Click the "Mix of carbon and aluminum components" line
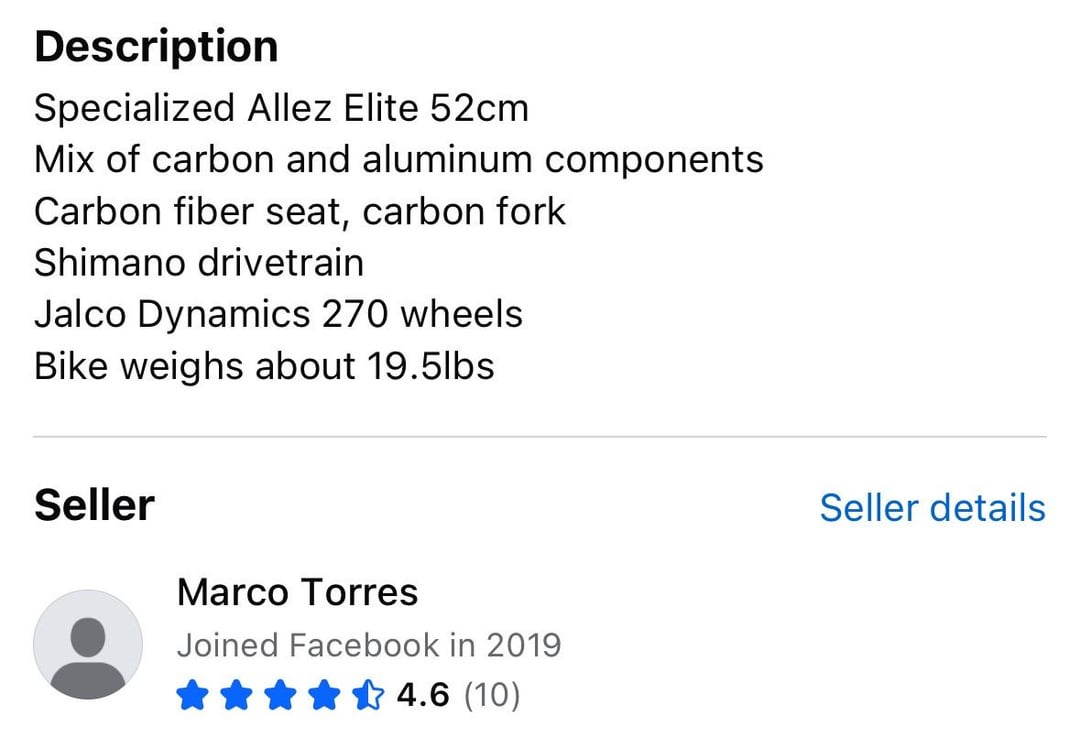 point(398,160)
